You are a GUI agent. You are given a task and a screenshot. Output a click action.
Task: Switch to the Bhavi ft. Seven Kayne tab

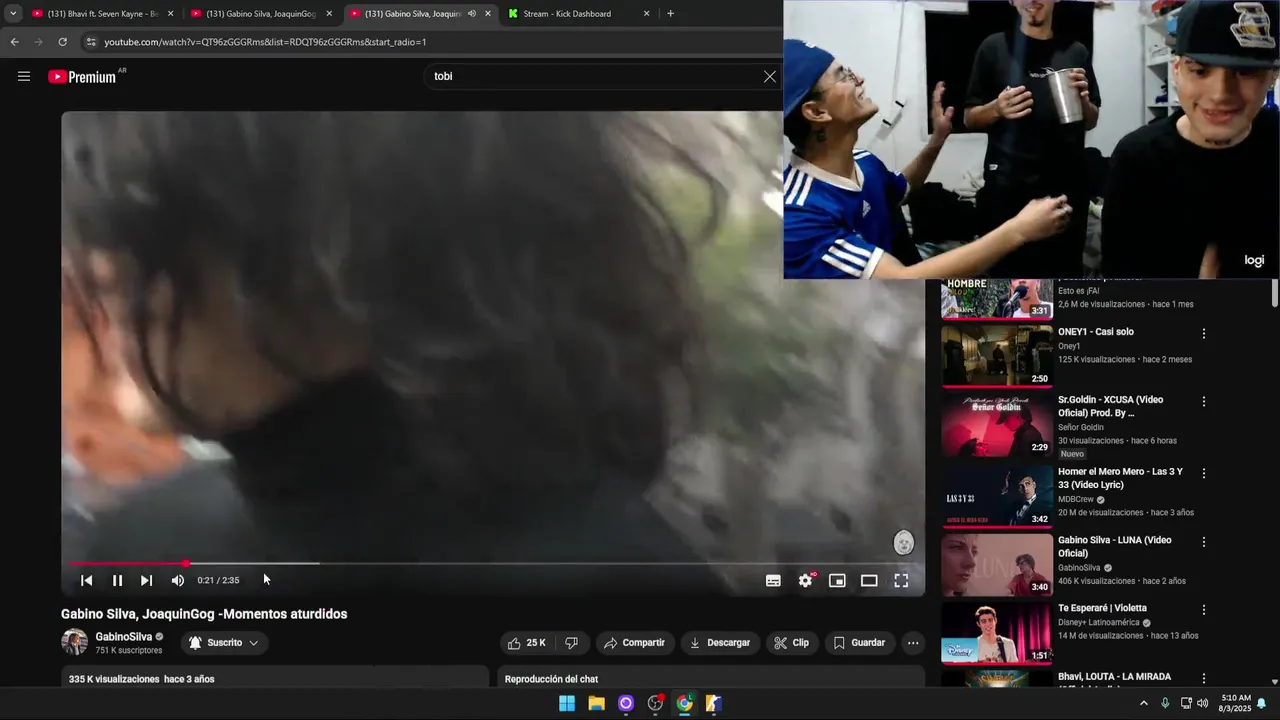(x=103, y=14)
